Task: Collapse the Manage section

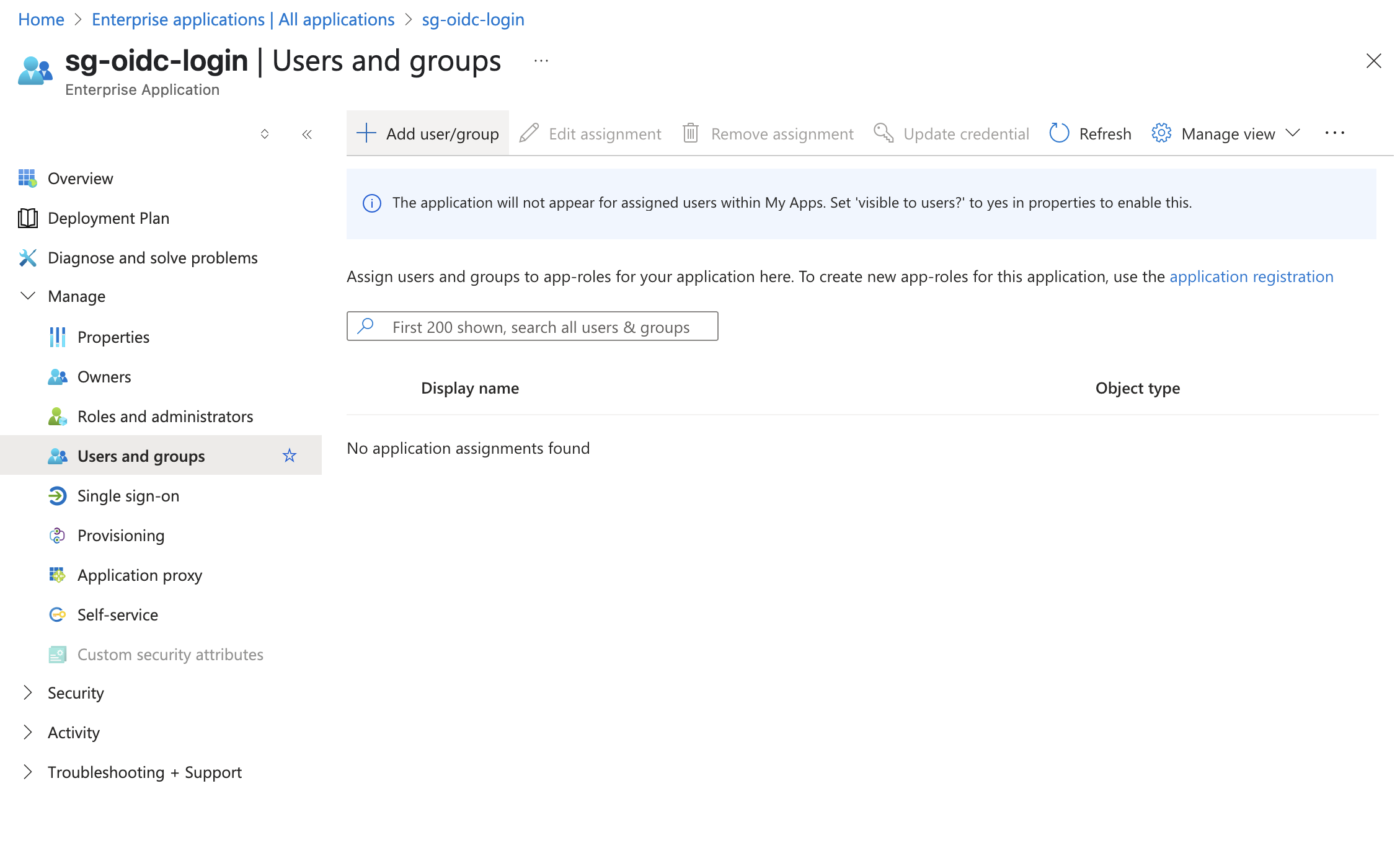Action: click(x=27, y=296)
